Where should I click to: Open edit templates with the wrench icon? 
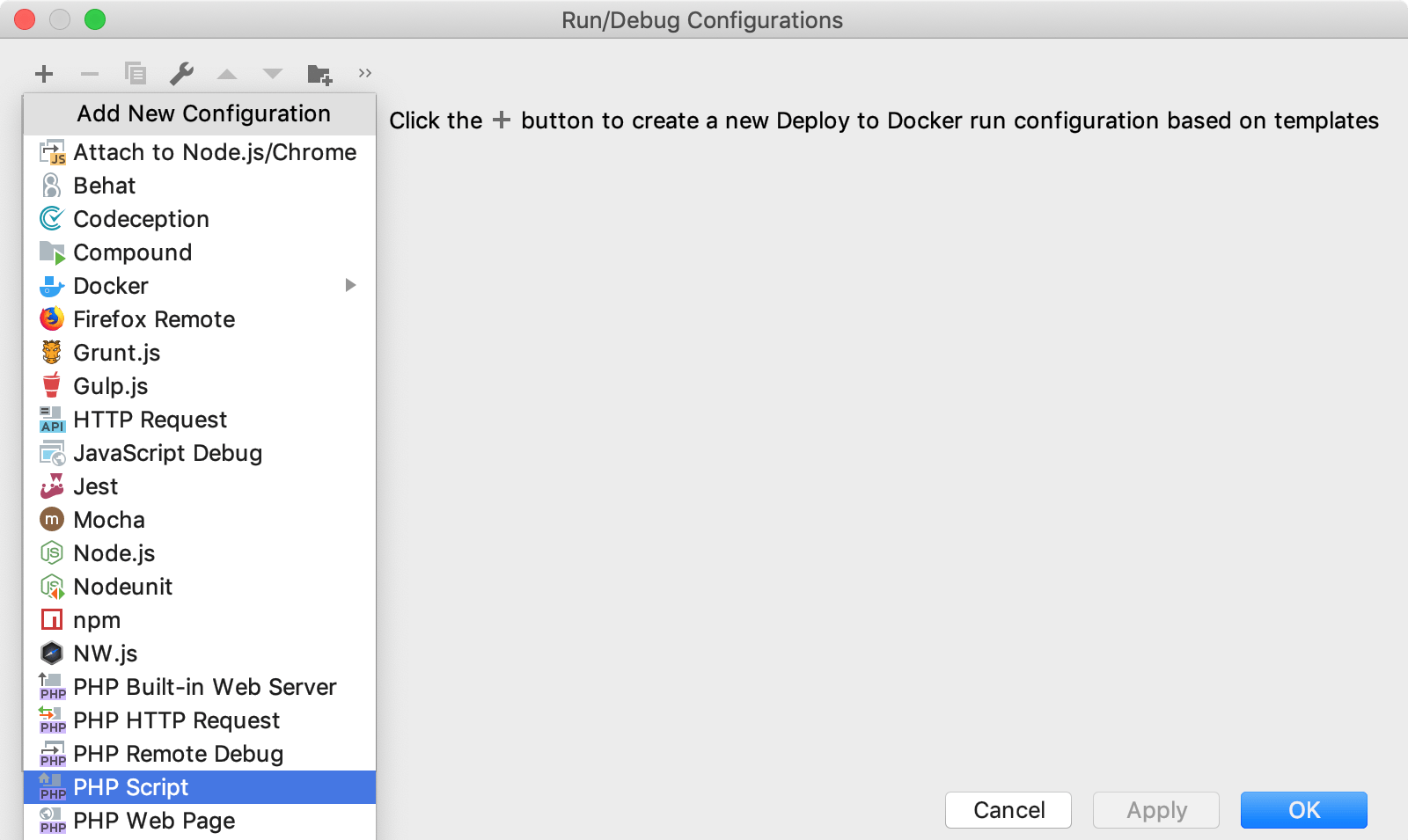tap(181, 74)
